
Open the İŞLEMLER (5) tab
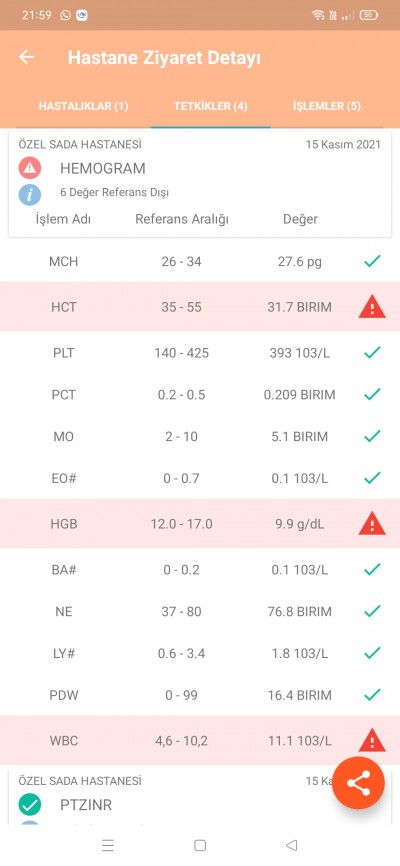tap(327, 106)
